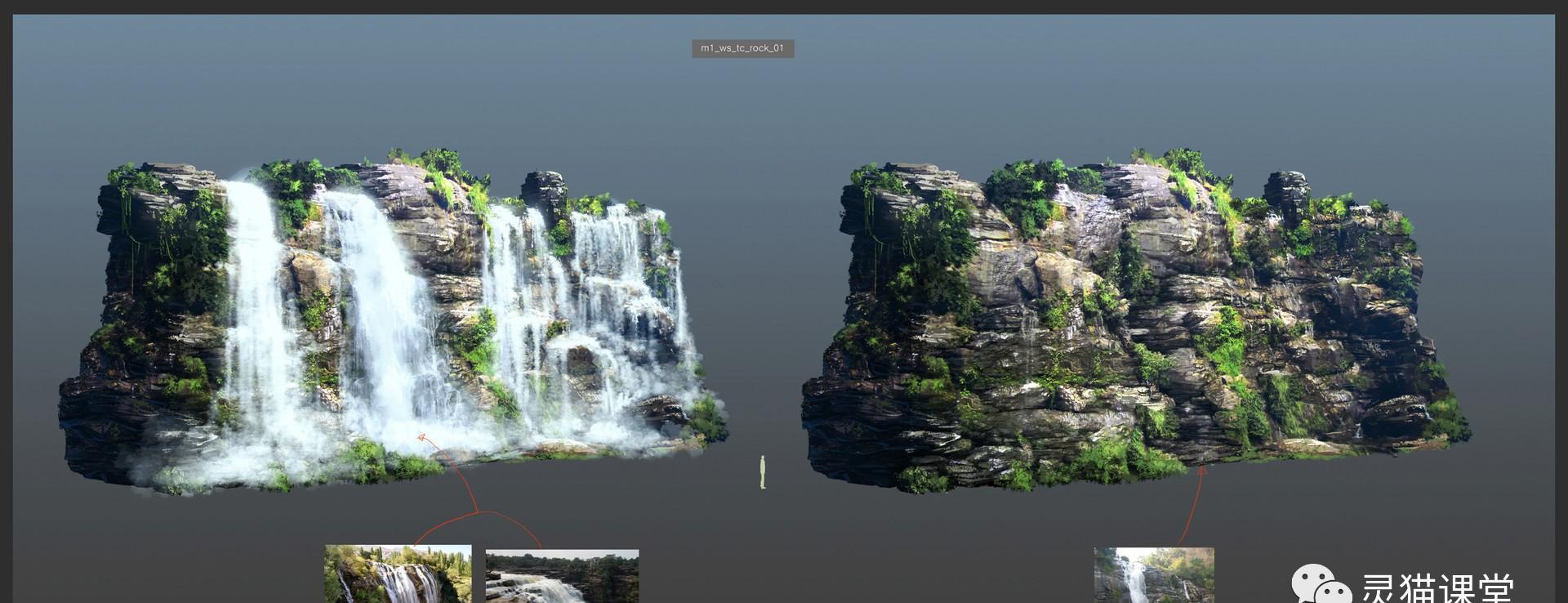Select the rock artwork without waterfalls
This screenshot has height=603, width=1568.
(x=1135, y=321)
